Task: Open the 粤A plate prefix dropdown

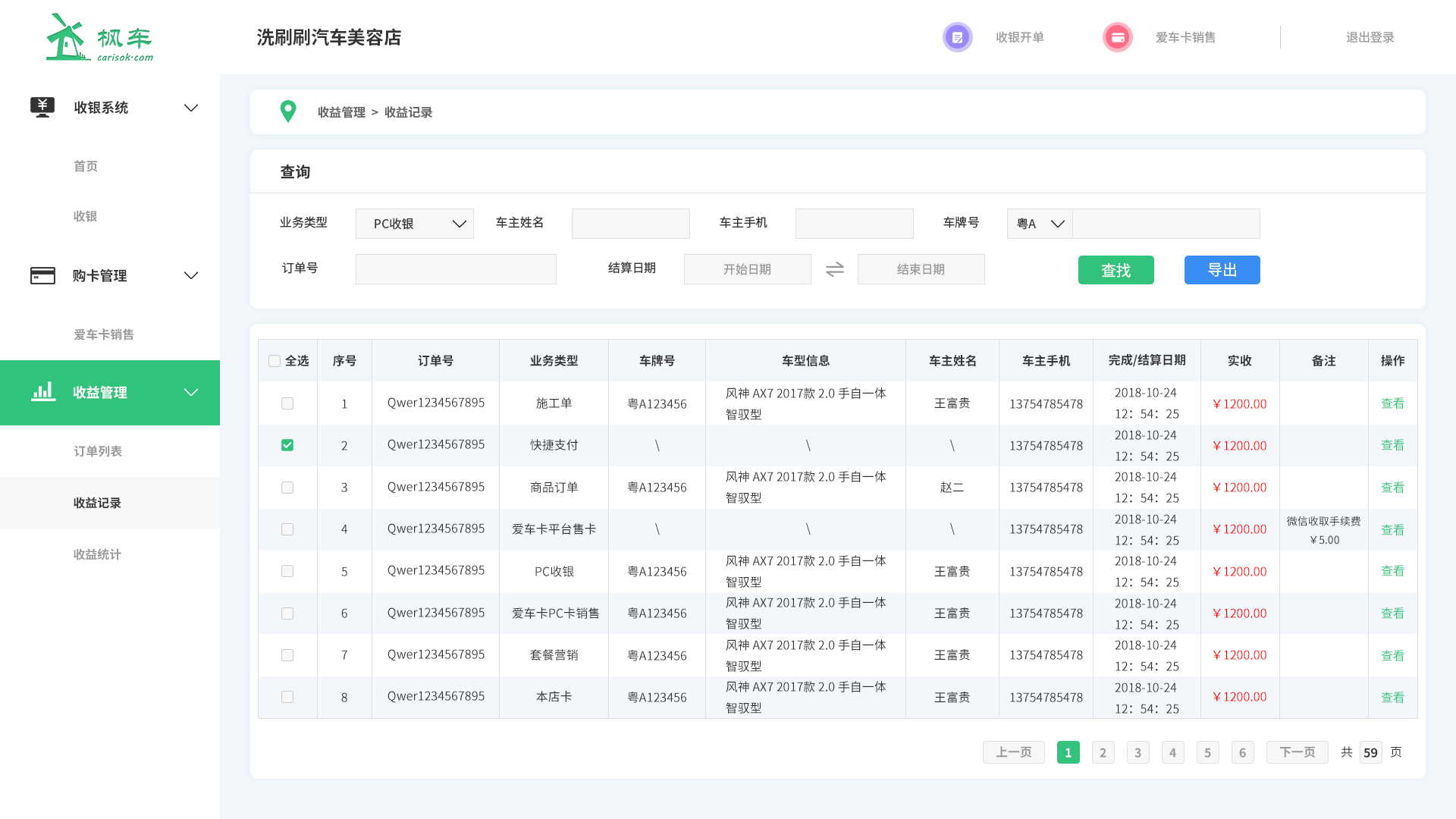Action: click(1040, 224)
